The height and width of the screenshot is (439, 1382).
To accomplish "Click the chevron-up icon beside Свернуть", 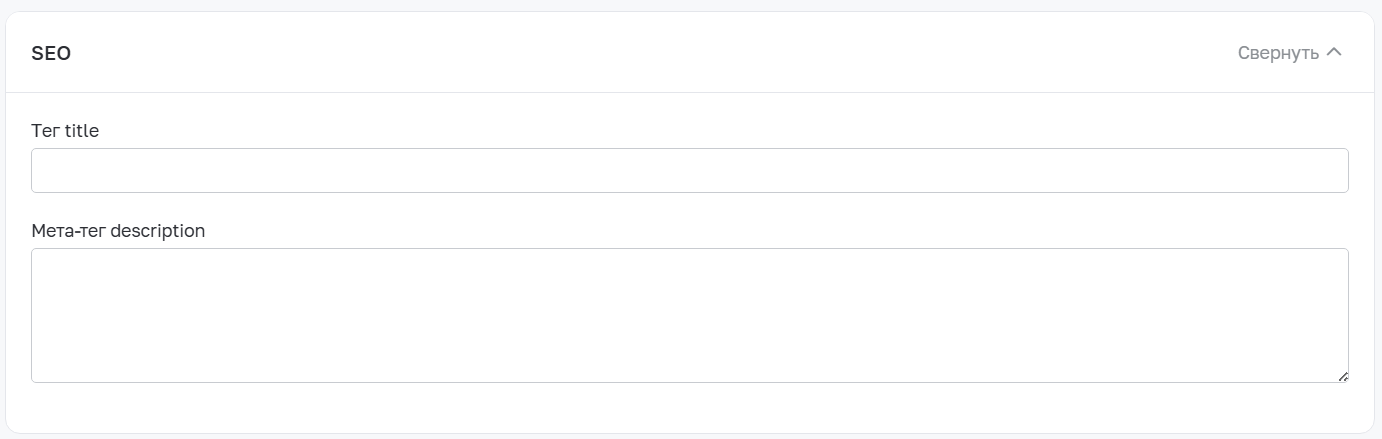I will click(x=1333, y=52).
